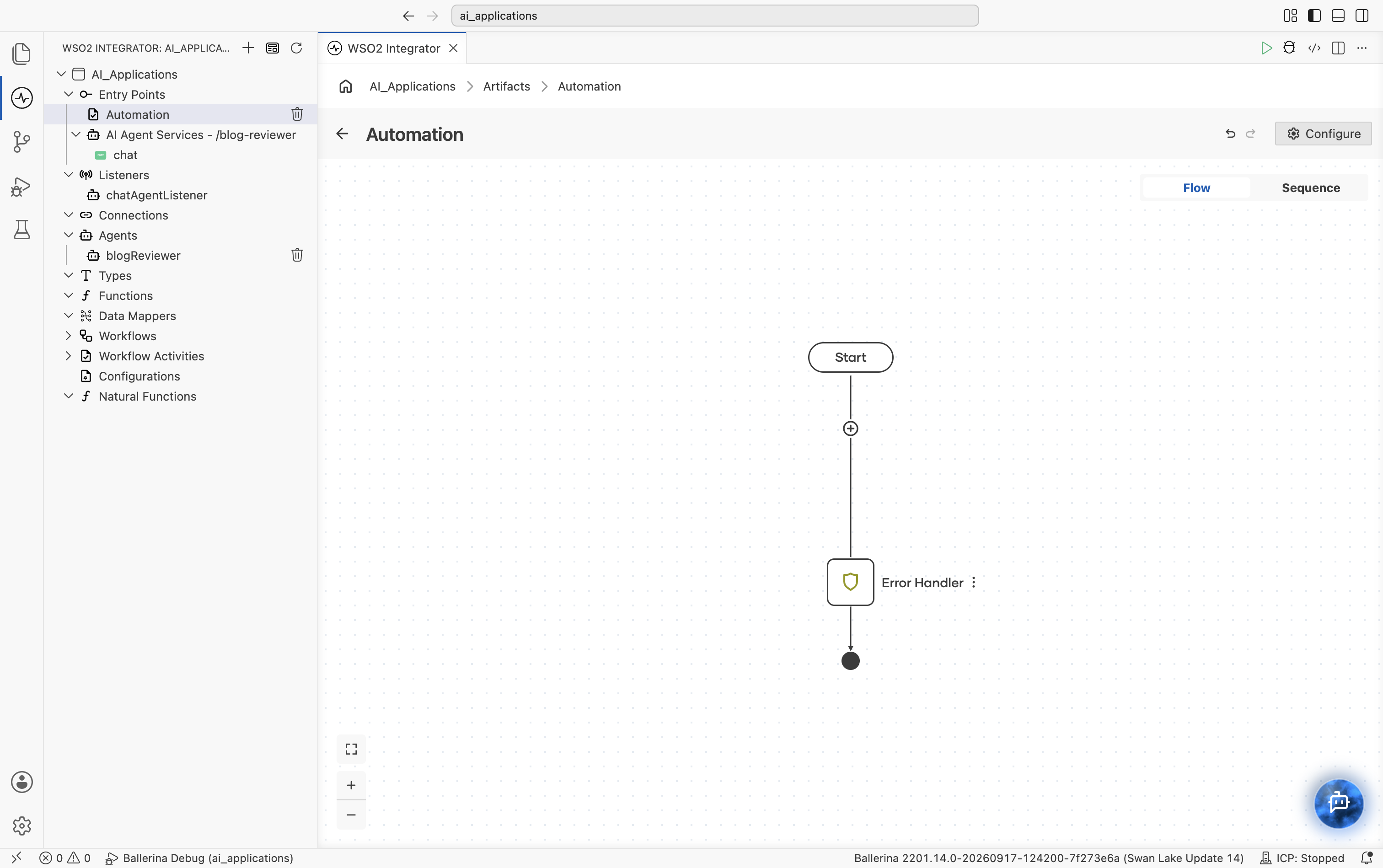Viewport: 1383px width, 868px height.
Task: Open the Explorer view in activity bar
Action: click(21, 54)
